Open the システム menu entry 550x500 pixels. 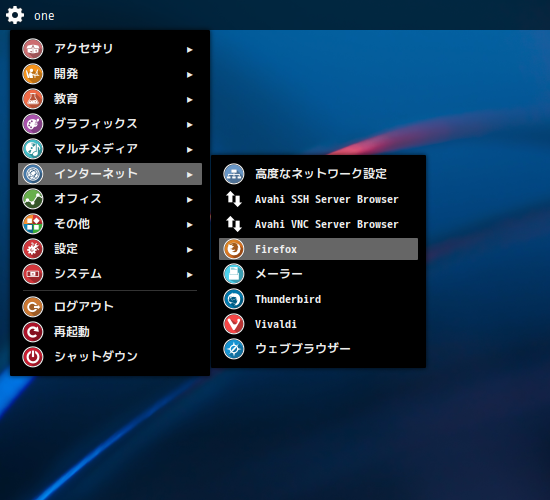point(110,274)
